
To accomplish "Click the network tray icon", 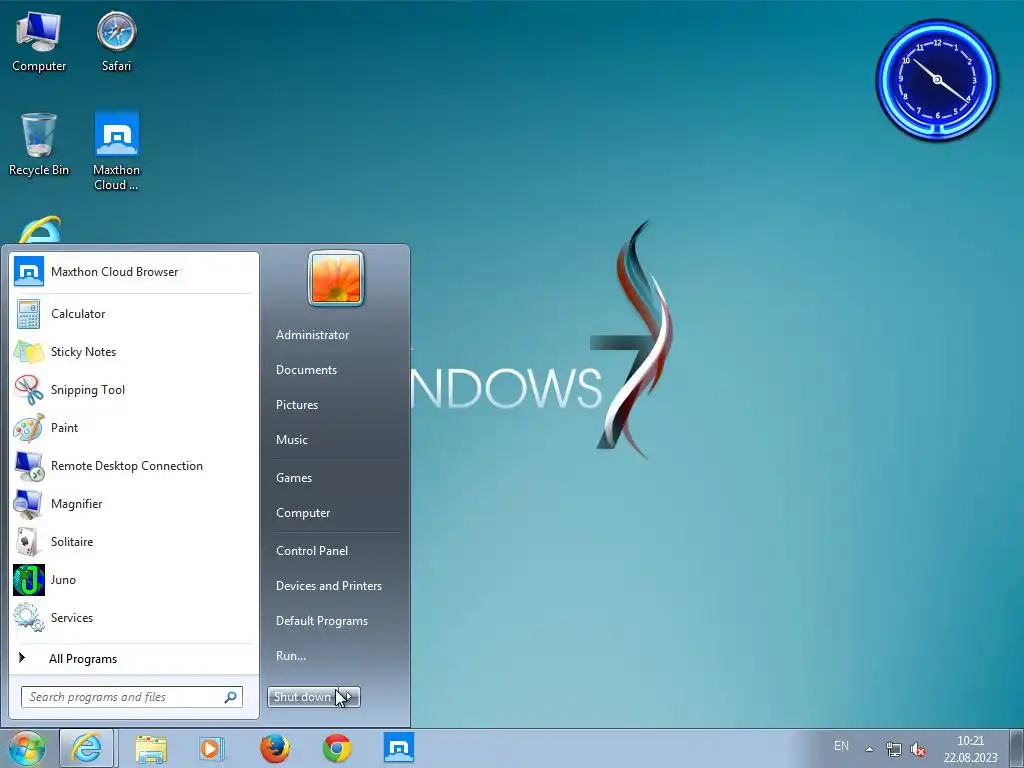I will (893, 749).
